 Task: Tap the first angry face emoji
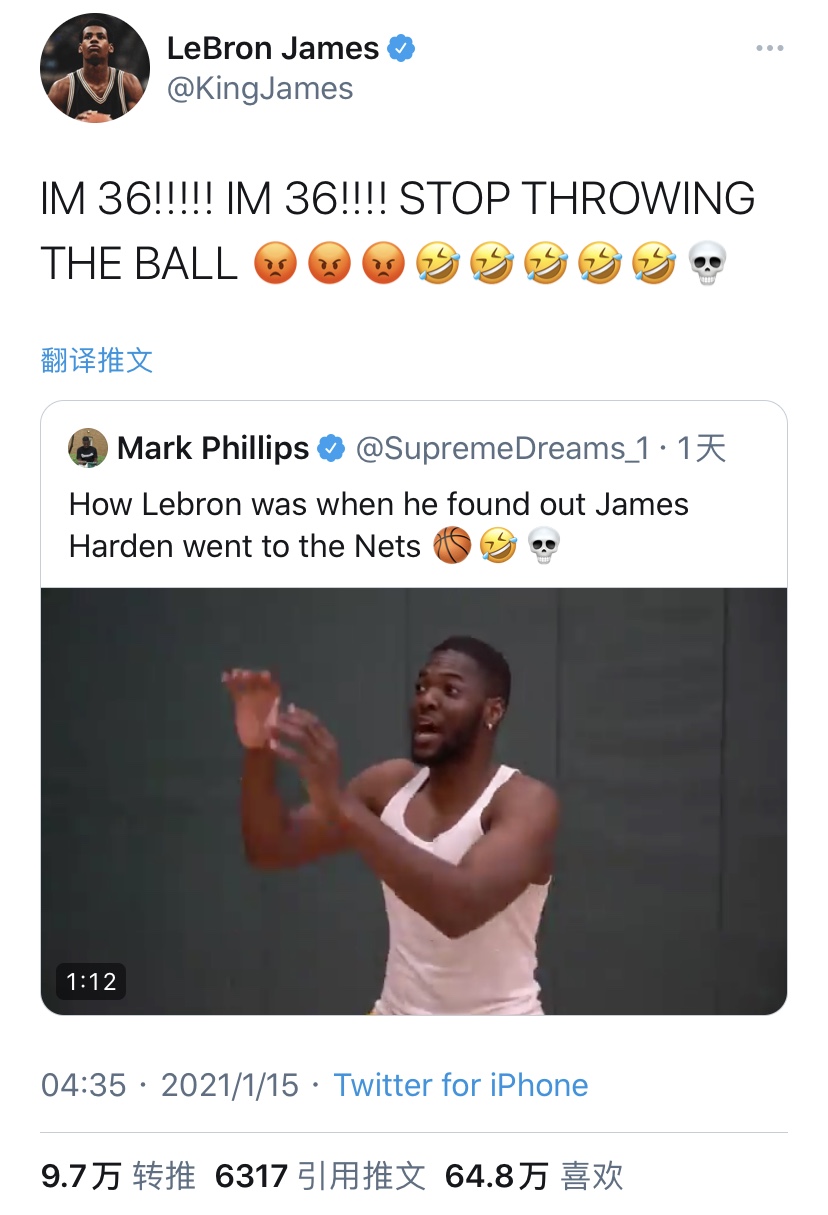pyautogui.click(x=275, y=264)
